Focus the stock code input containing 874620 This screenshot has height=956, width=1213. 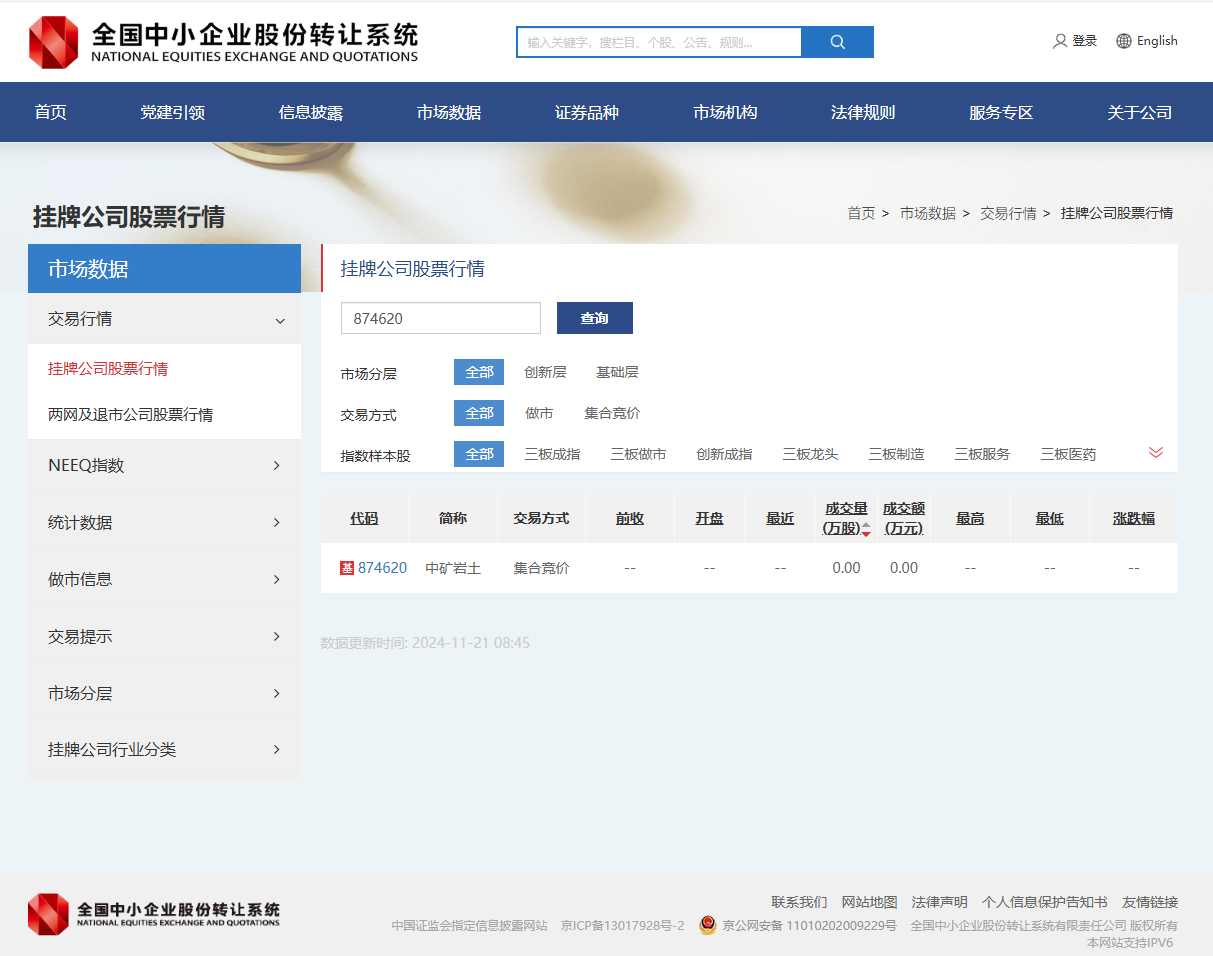pos(441,318)
